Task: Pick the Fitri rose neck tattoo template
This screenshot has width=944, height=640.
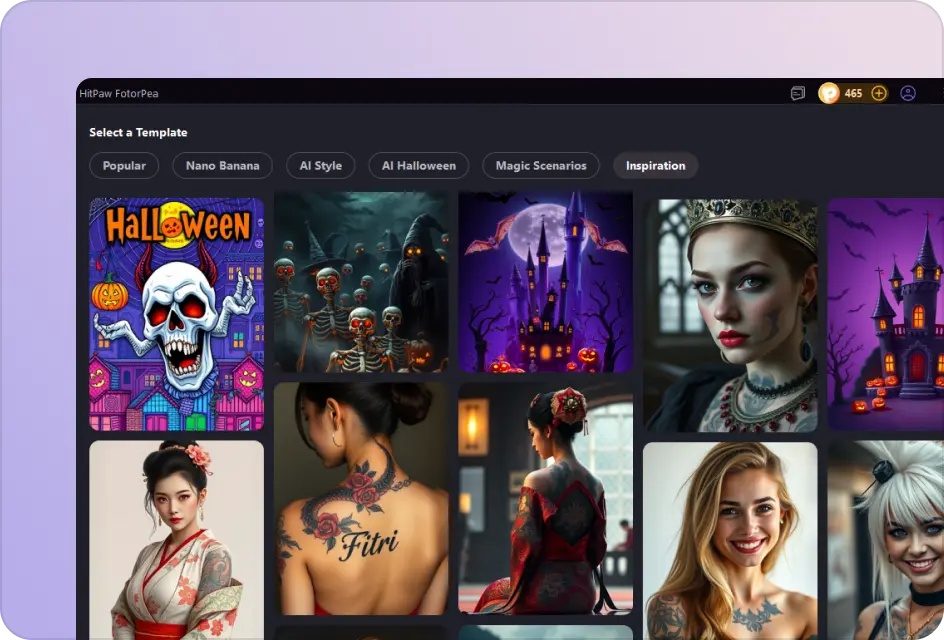Action: pos(362,500)
